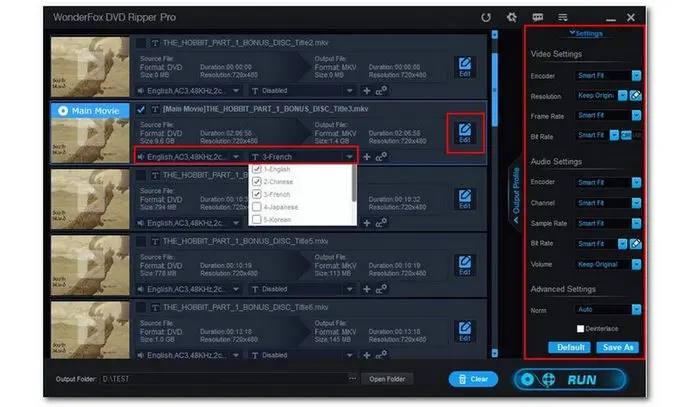This screenshot has width=700, height=407.
Task: Edit the Main Movie Title3.mkv video
Action: [x=465, y=133]
